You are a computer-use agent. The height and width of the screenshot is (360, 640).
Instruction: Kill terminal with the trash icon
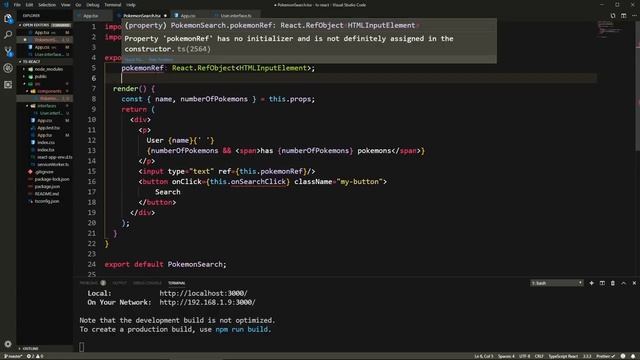(613, 283)
